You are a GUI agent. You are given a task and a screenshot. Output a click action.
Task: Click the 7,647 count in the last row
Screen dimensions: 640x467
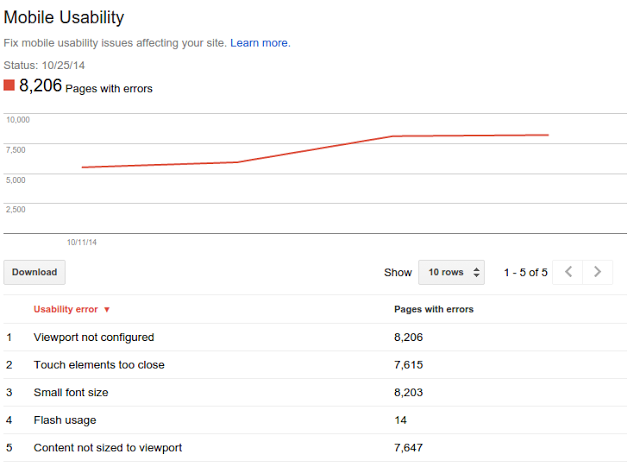(410, 448)
